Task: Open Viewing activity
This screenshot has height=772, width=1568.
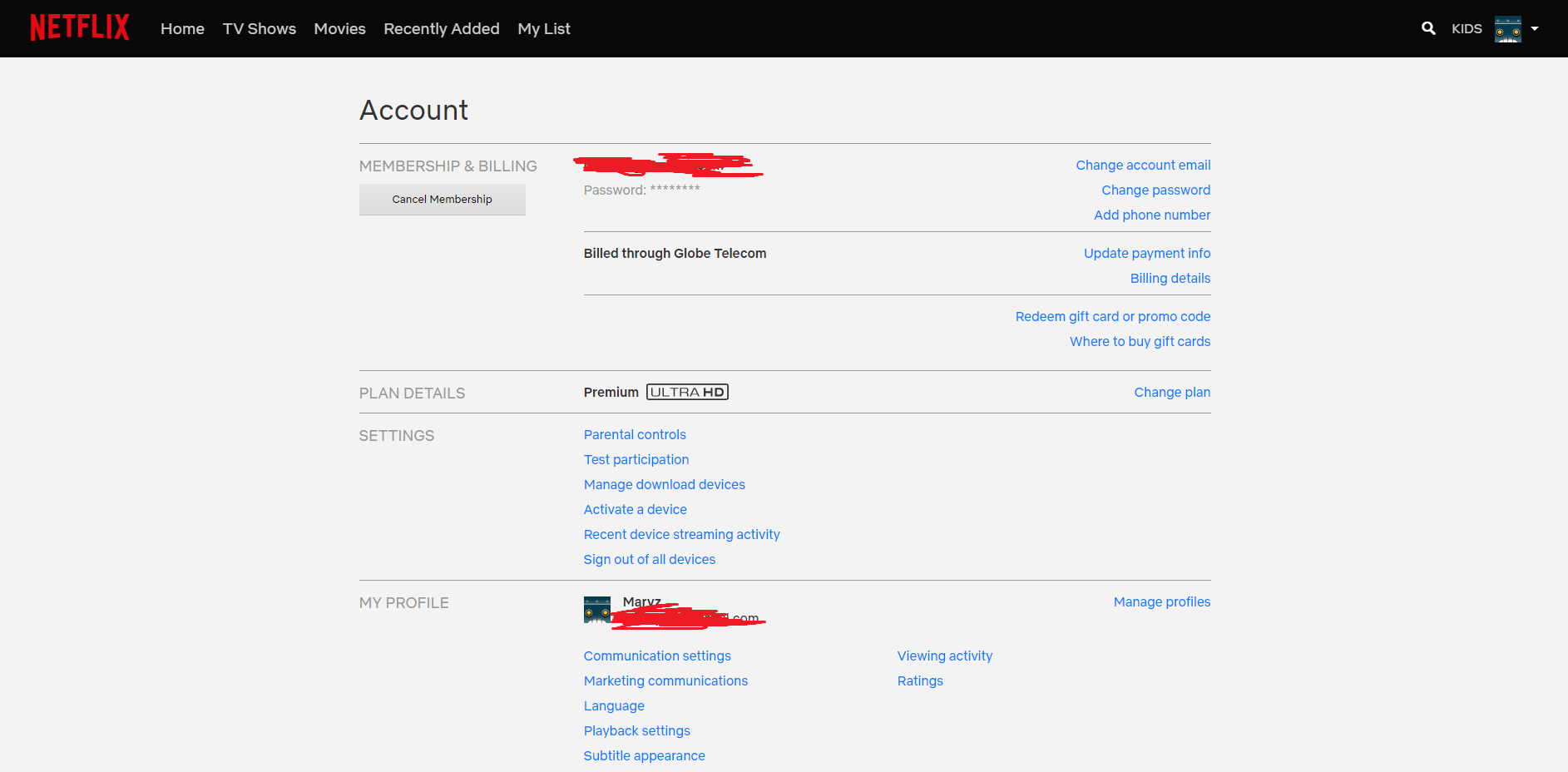Action: coord(945,656)
